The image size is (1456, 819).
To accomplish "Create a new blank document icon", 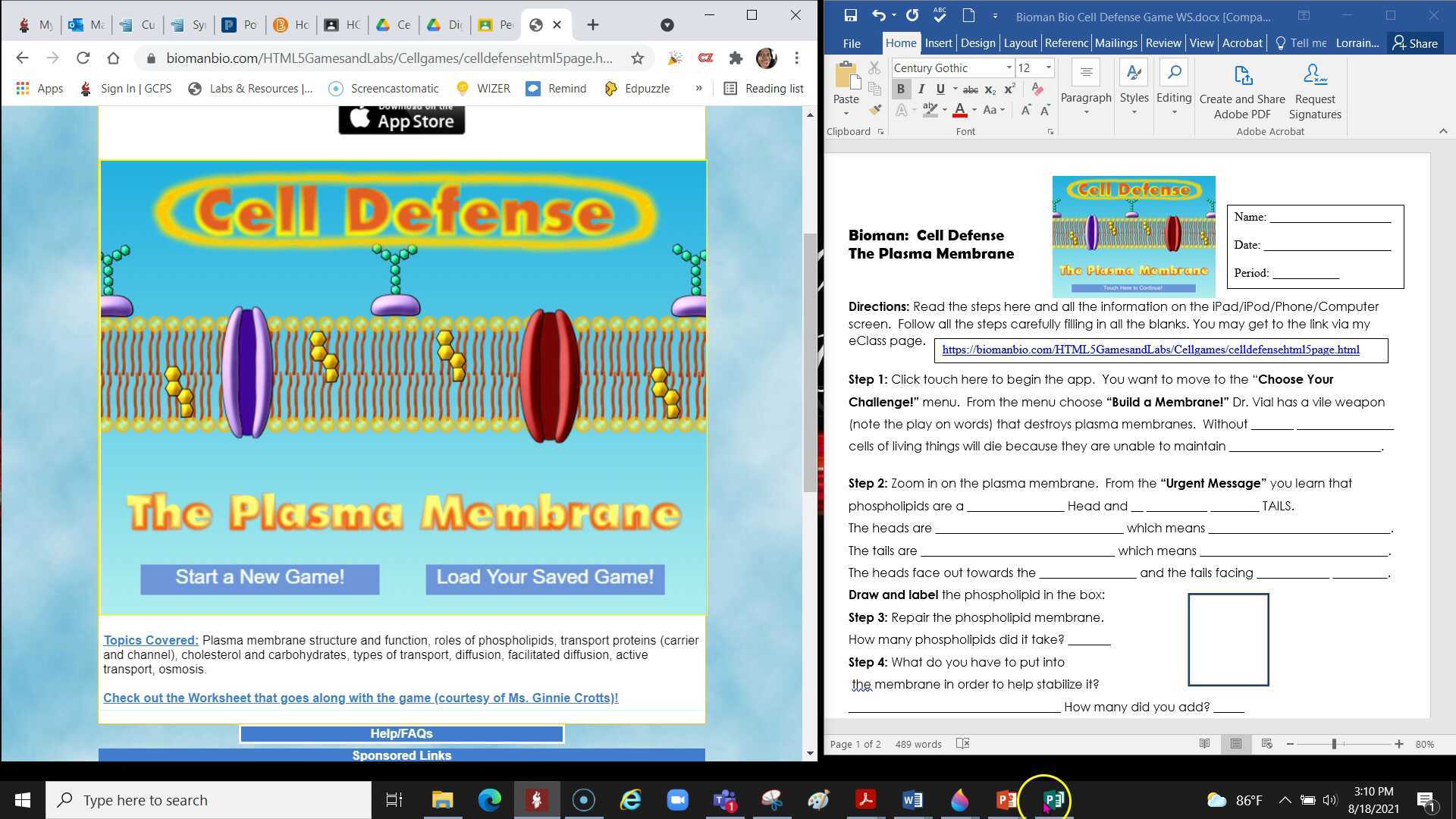I will tap(968, 15).
